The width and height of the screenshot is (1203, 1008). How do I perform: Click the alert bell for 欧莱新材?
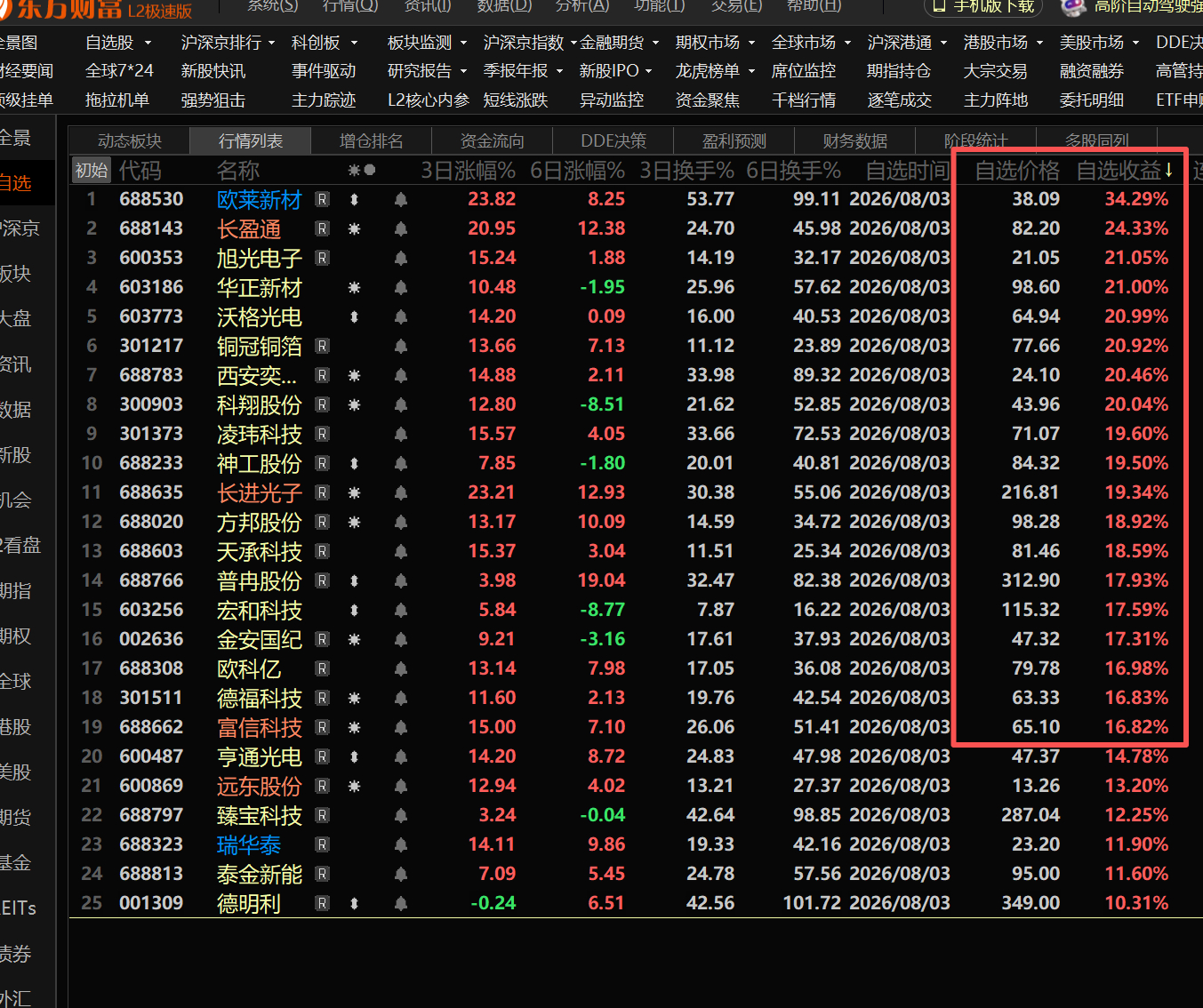pyautogui.click(x=401, y=200)
